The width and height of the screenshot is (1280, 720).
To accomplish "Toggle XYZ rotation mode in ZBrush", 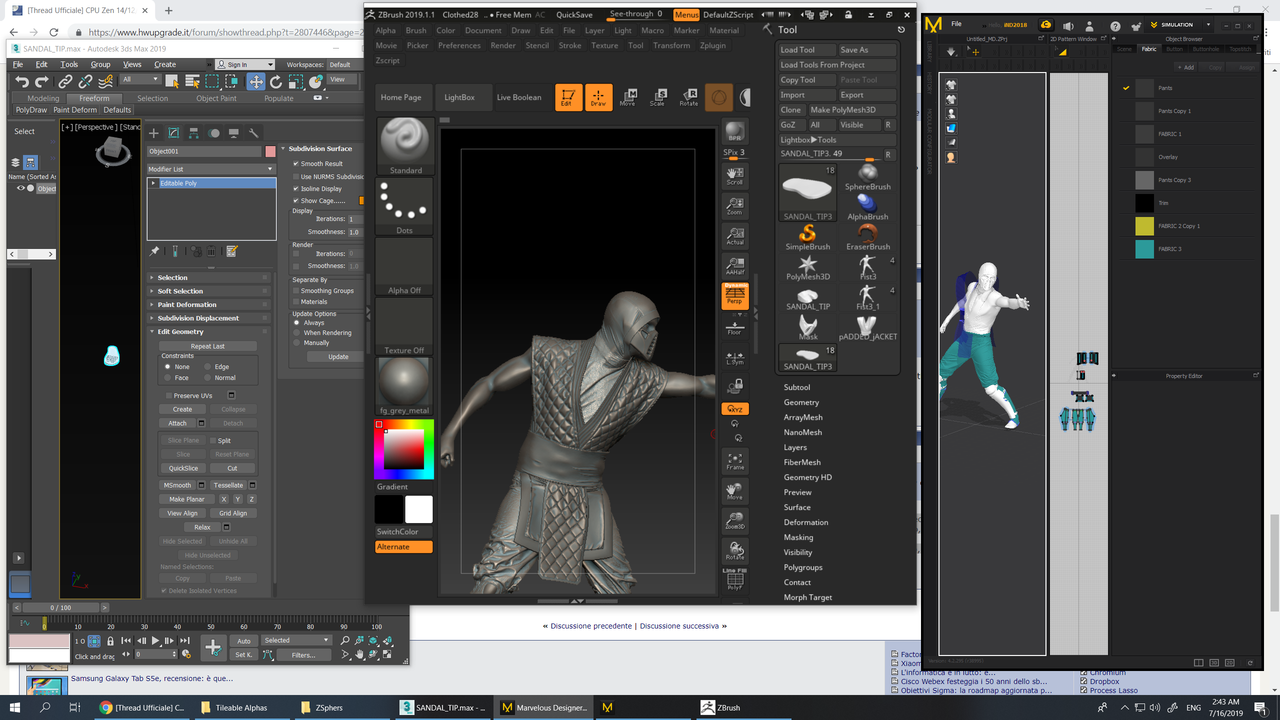I will point(735,409).
